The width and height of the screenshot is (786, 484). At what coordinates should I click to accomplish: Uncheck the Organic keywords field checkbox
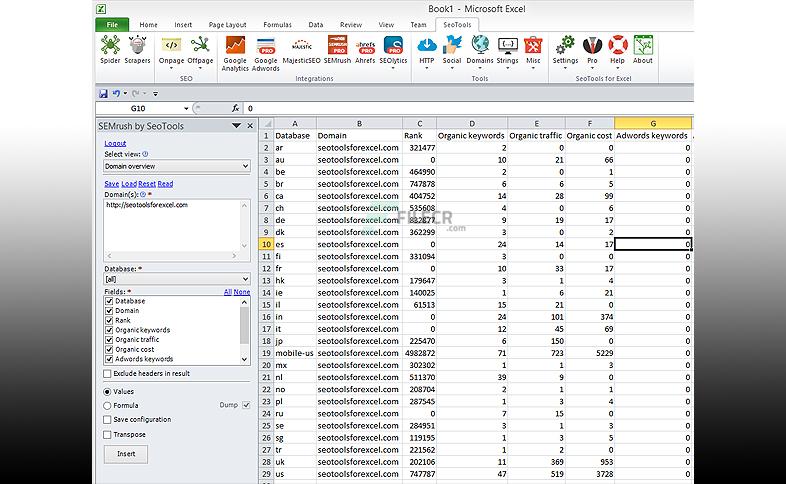pos(109,330)
